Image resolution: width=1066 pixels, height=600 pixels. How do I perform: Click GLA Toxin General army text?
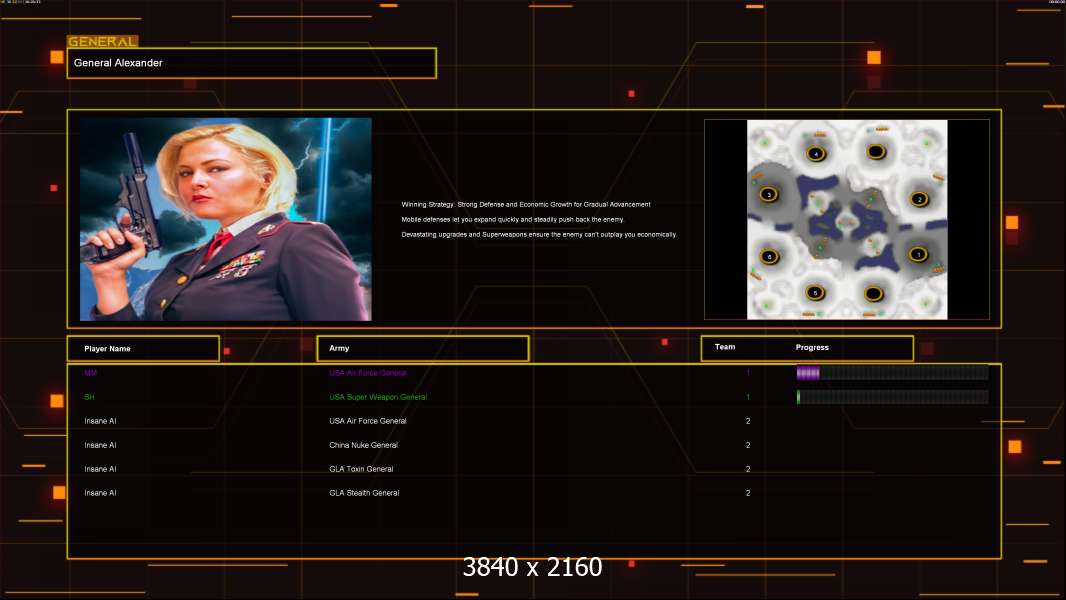click(361, 469)
